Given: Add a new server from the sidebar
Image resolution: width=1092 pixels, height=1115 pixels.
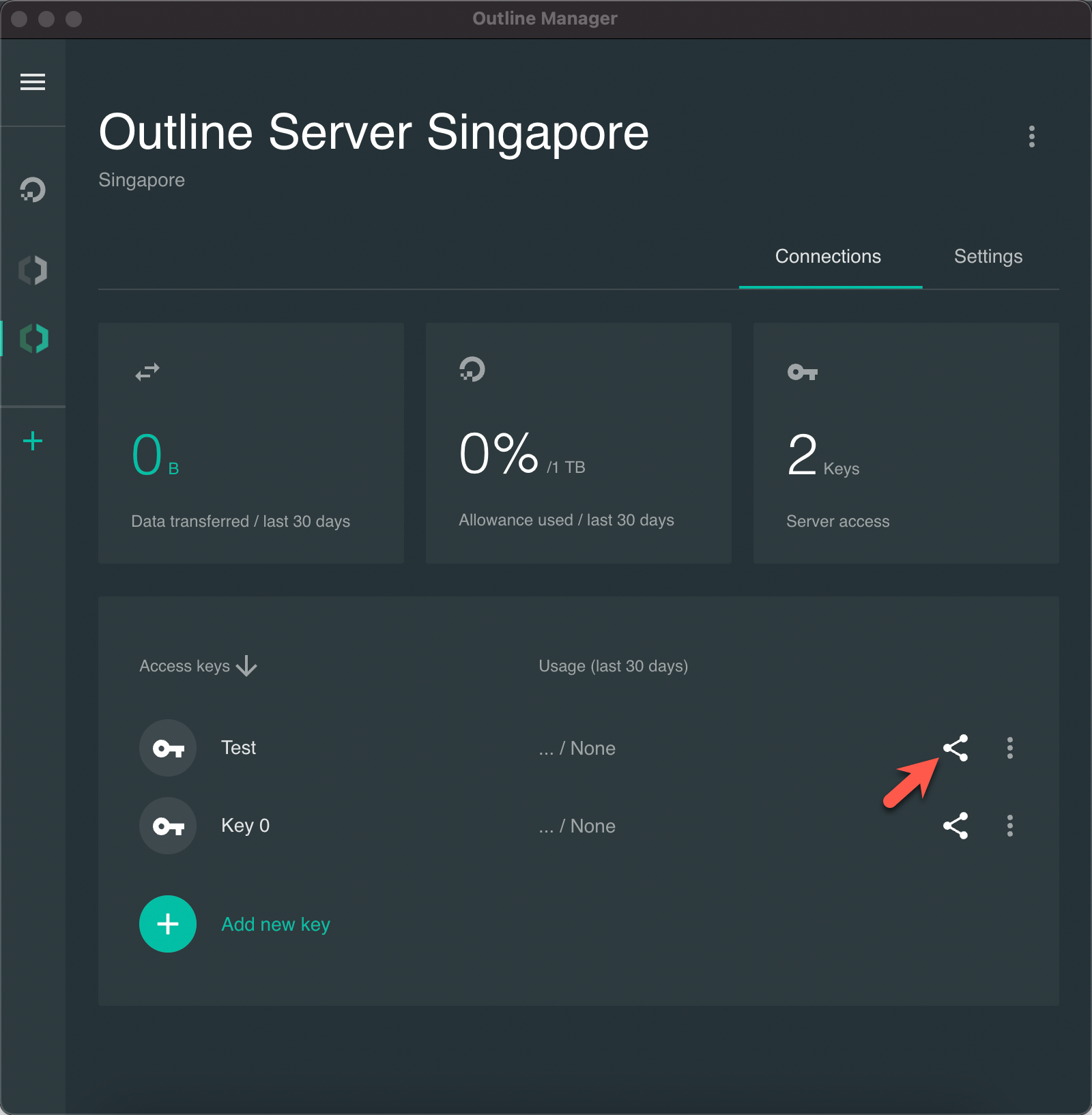Looking at the screenshot, I should pyautogui.click(x=32, y=441).
